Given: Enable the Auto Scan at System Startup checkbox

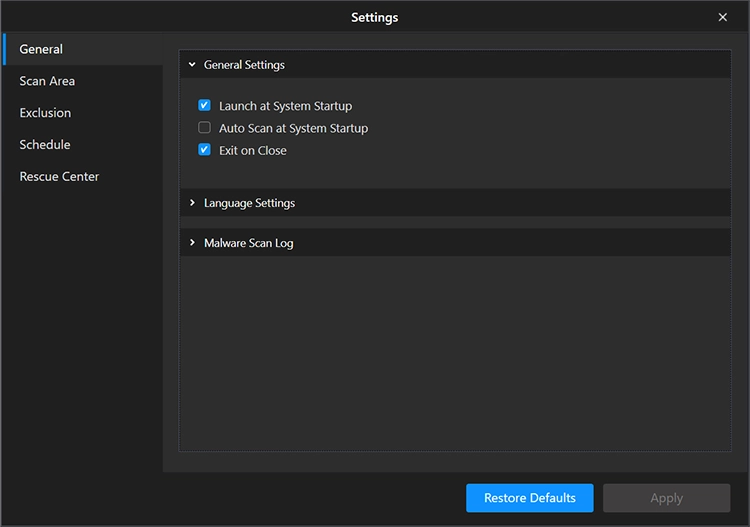Looking at the screenshot, I should [204, 128].
